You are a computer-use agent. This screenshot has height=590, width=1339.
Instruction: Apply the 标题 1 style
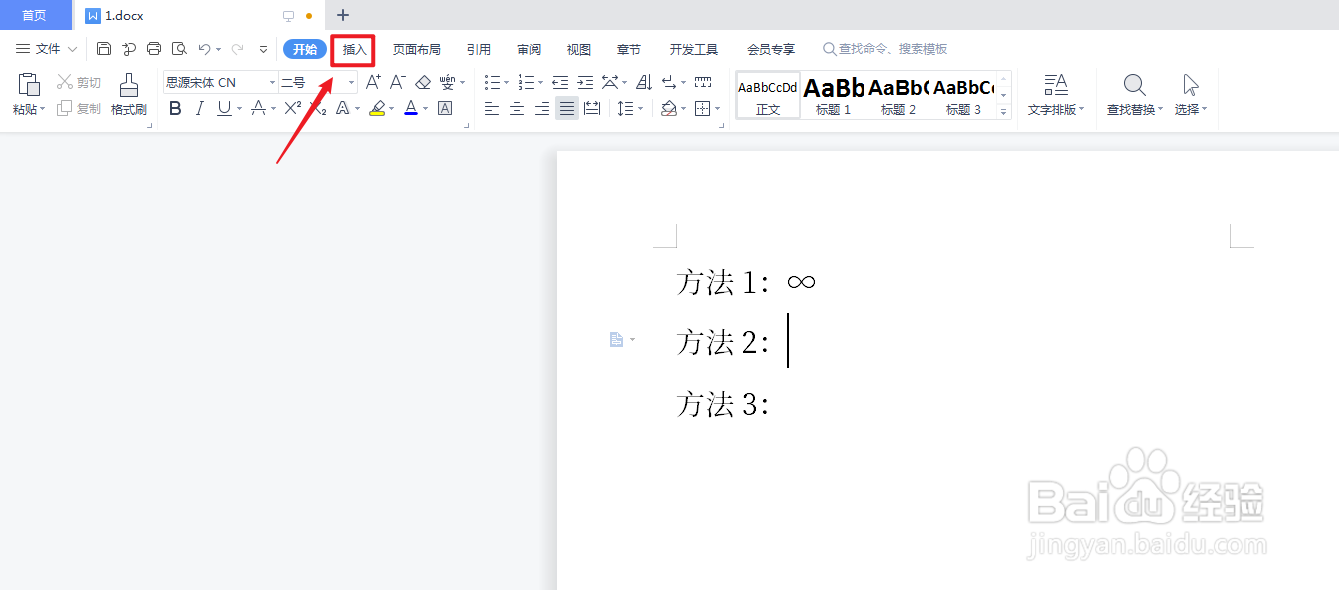click(x=832, y=95)
